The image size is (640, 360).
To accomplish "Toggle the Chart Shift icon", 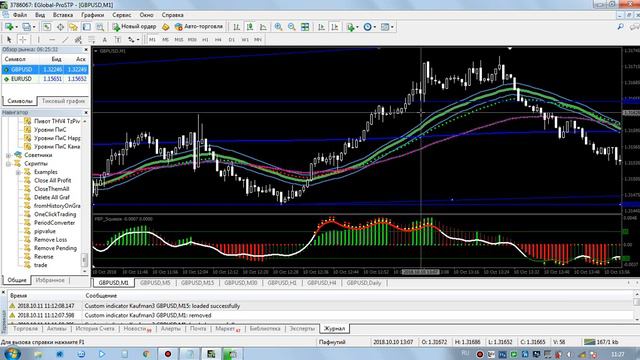I will click(335, 27).
